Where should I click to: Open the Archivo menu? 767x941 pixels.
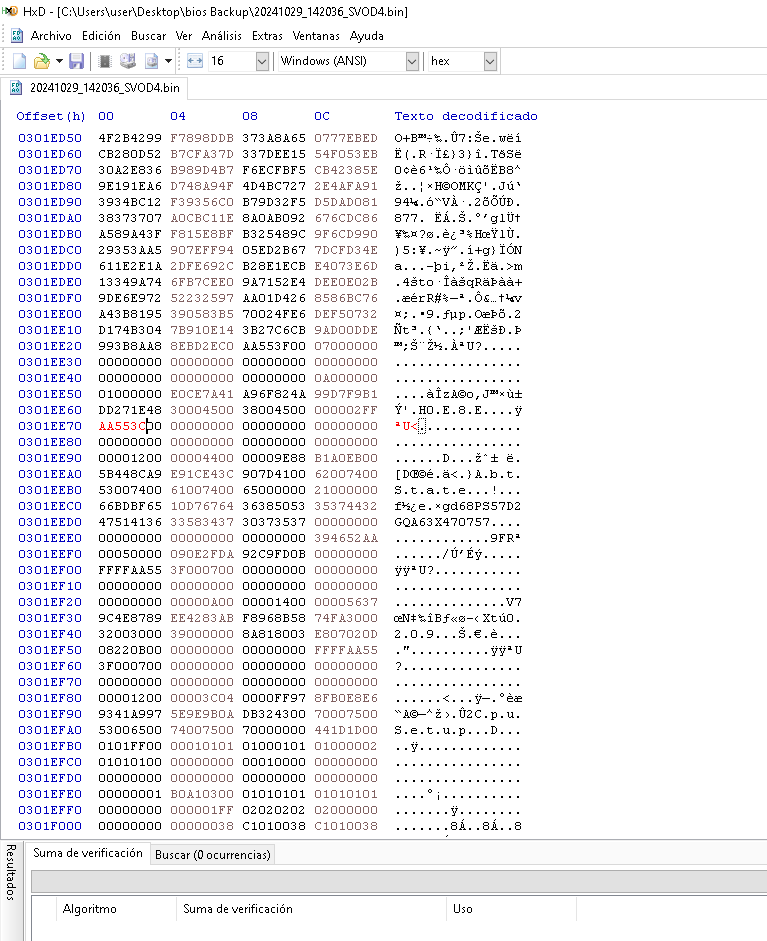click(51, 36)
